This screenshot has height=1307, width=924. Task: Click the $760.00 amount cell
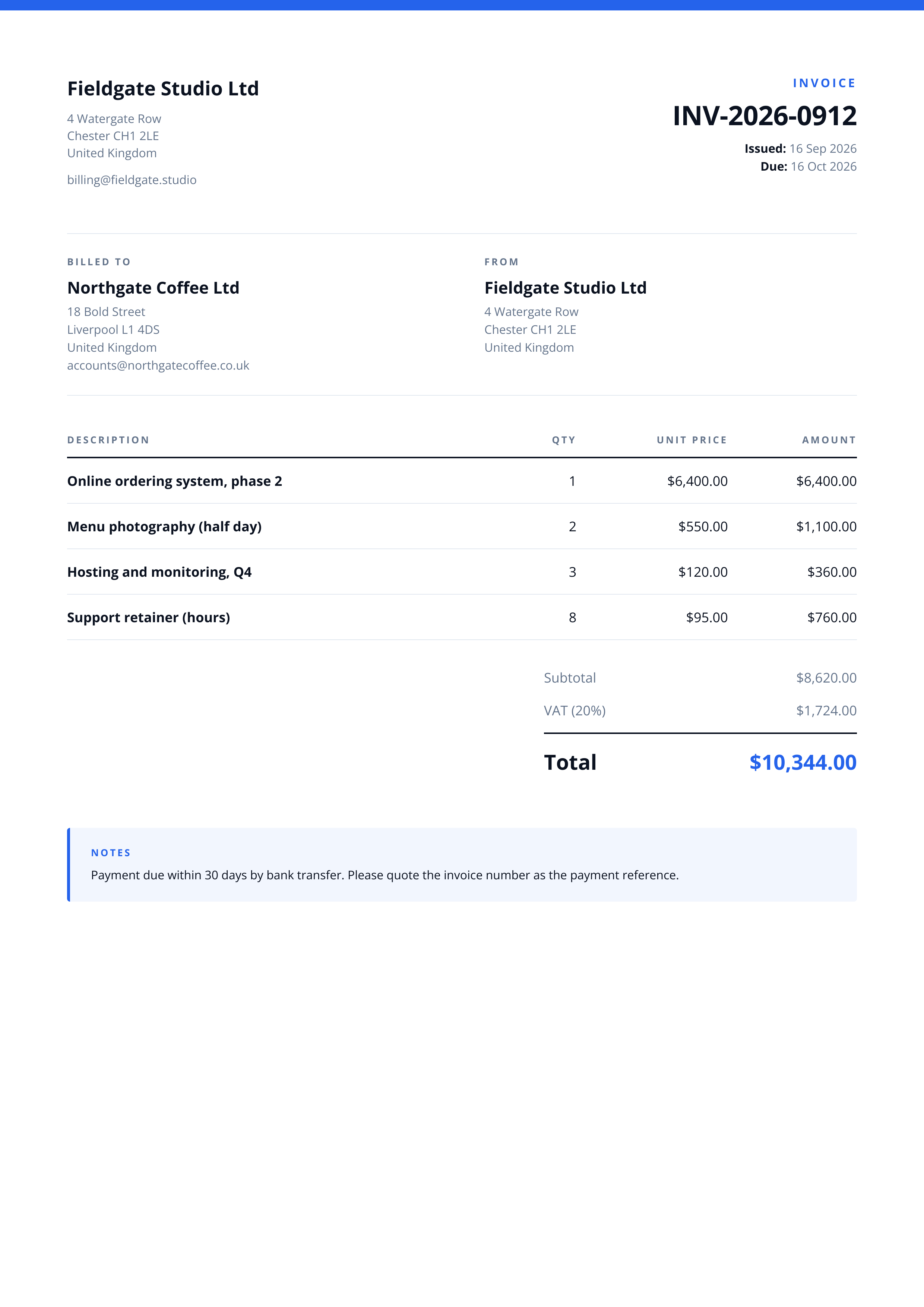point(832,618)
